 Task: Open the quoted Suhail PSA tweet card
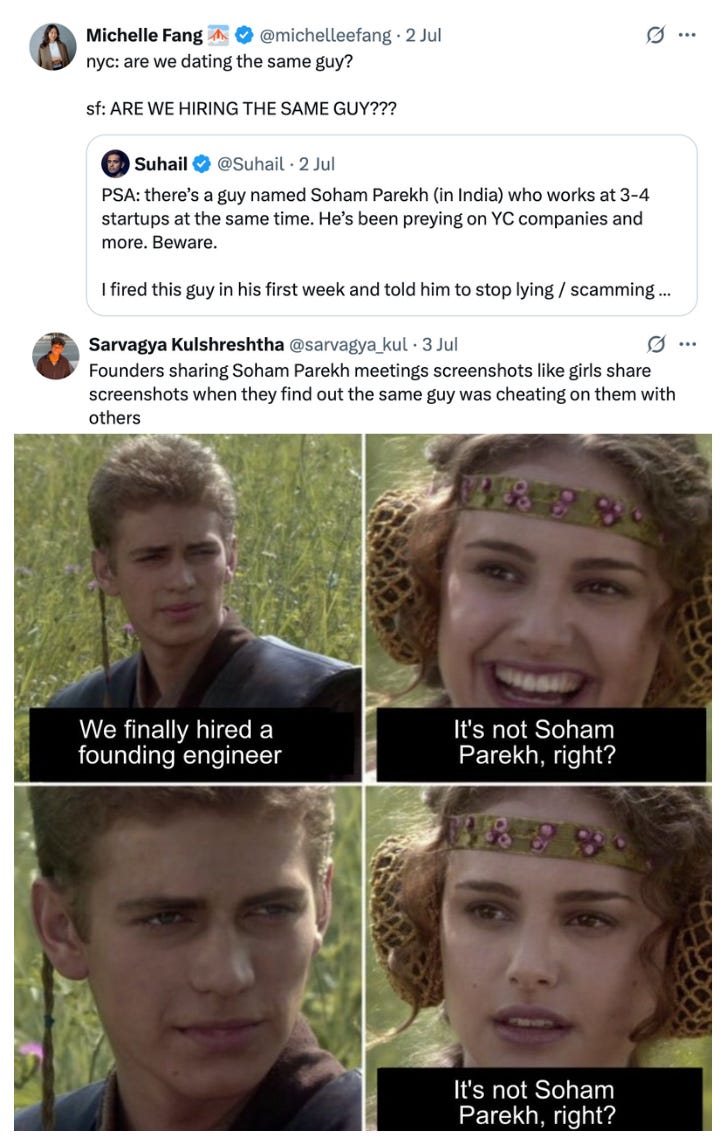click(x=392, y=225)
